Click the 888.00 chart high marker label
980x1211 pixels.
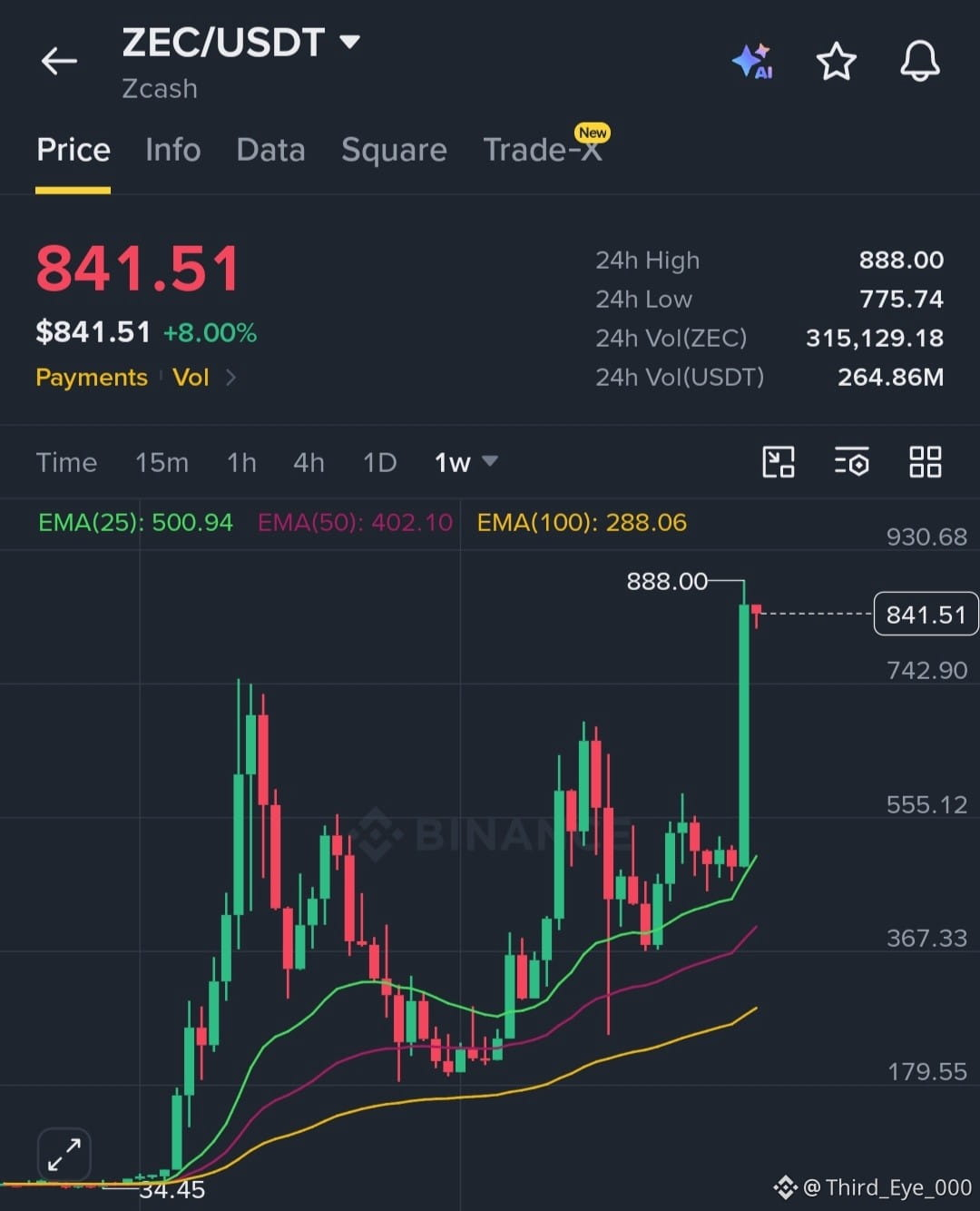667,581
